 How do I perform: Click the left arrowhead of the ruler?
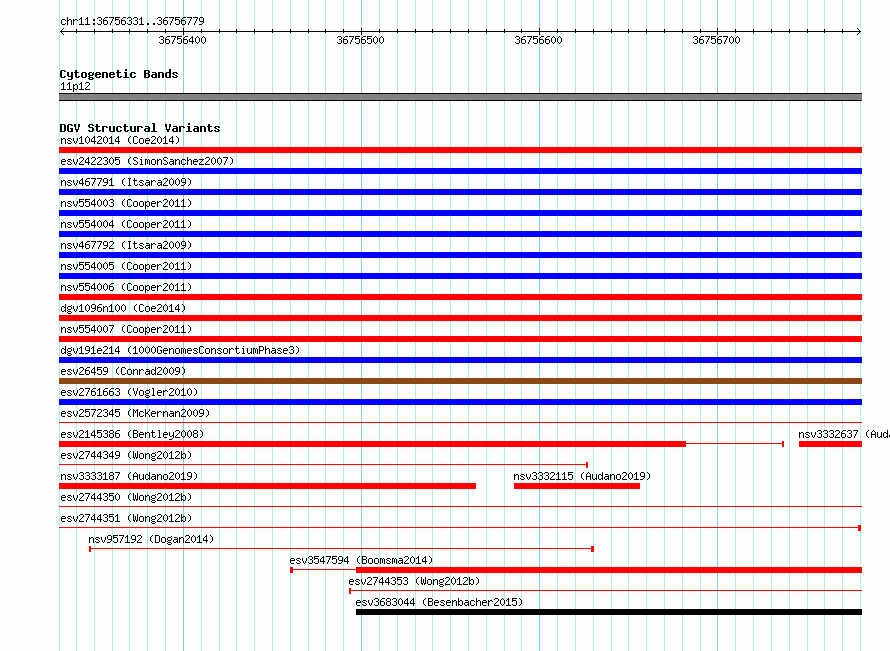pos(62,31)
